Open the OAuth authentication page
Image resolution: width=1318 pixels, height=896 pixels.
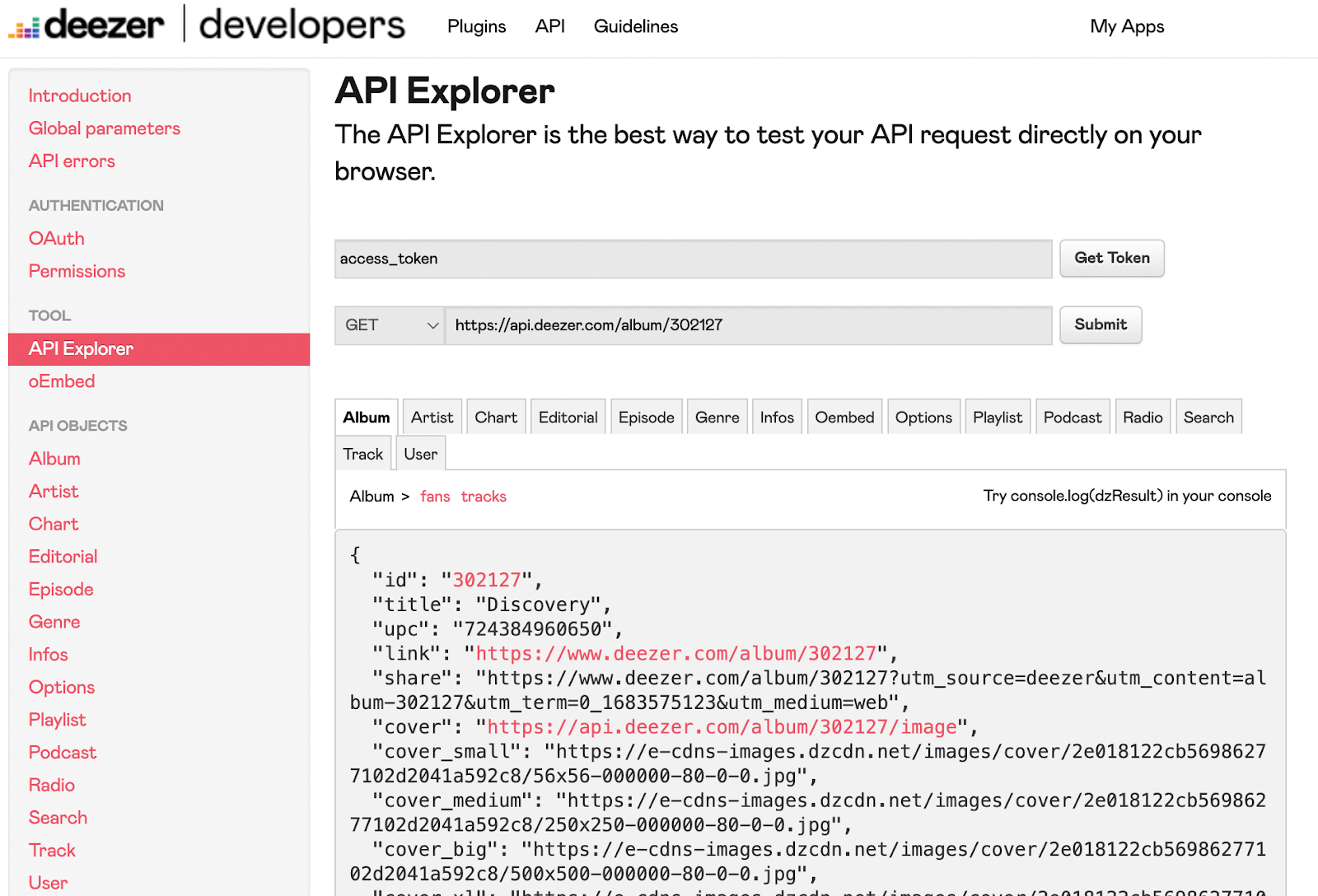pyautogui.click(x=57, y=238)
